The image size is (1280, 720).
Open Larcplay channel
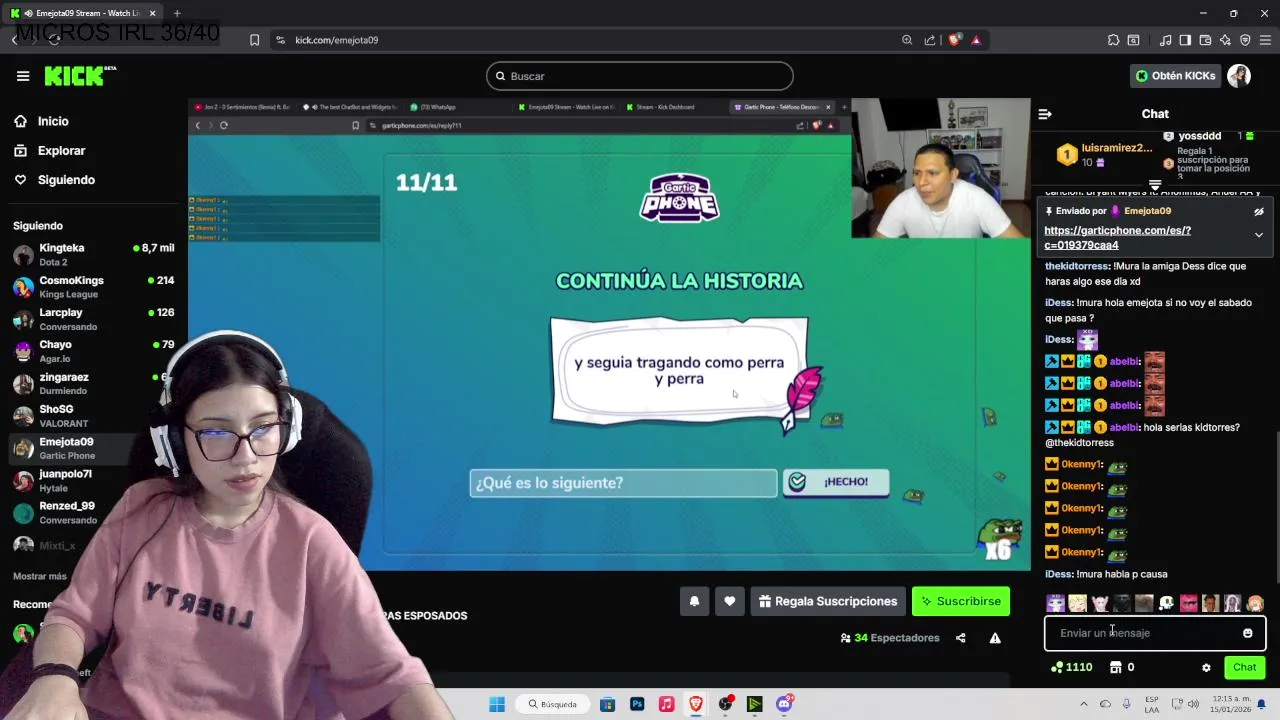point(93,319)
